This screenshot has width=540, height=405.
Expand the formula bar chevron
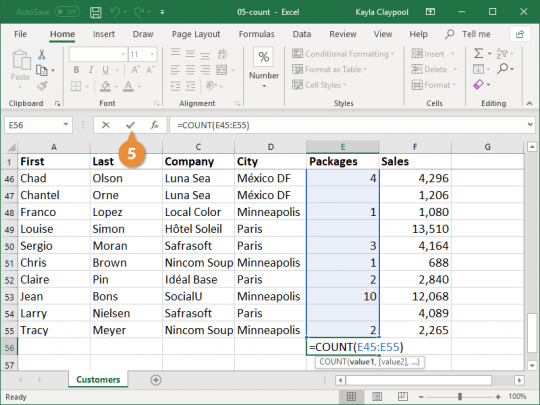pos(530,125)
